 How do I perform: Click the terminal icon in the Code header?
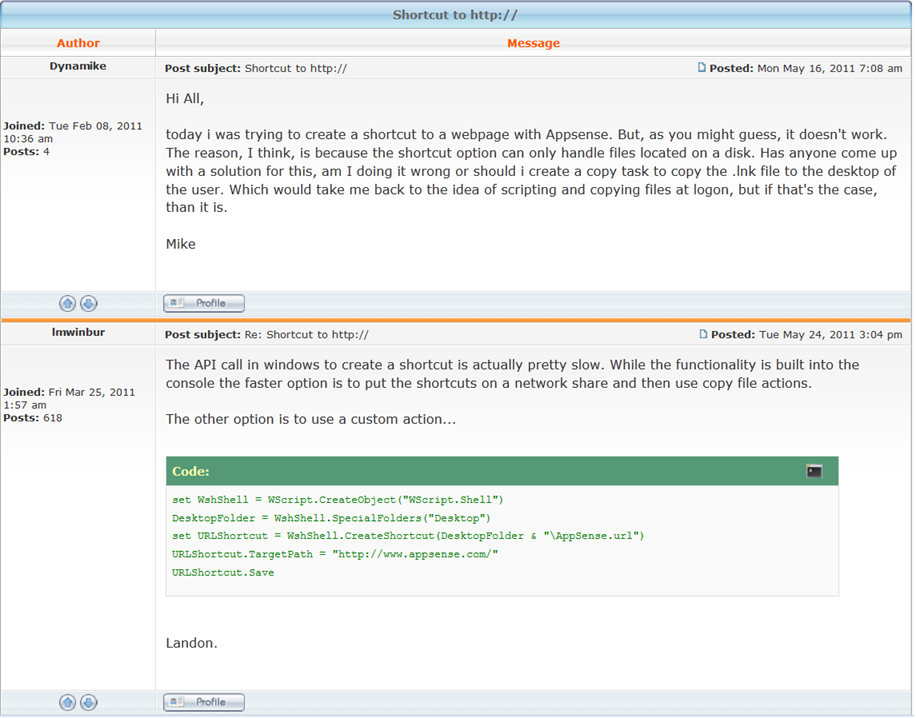coord(814,471)
